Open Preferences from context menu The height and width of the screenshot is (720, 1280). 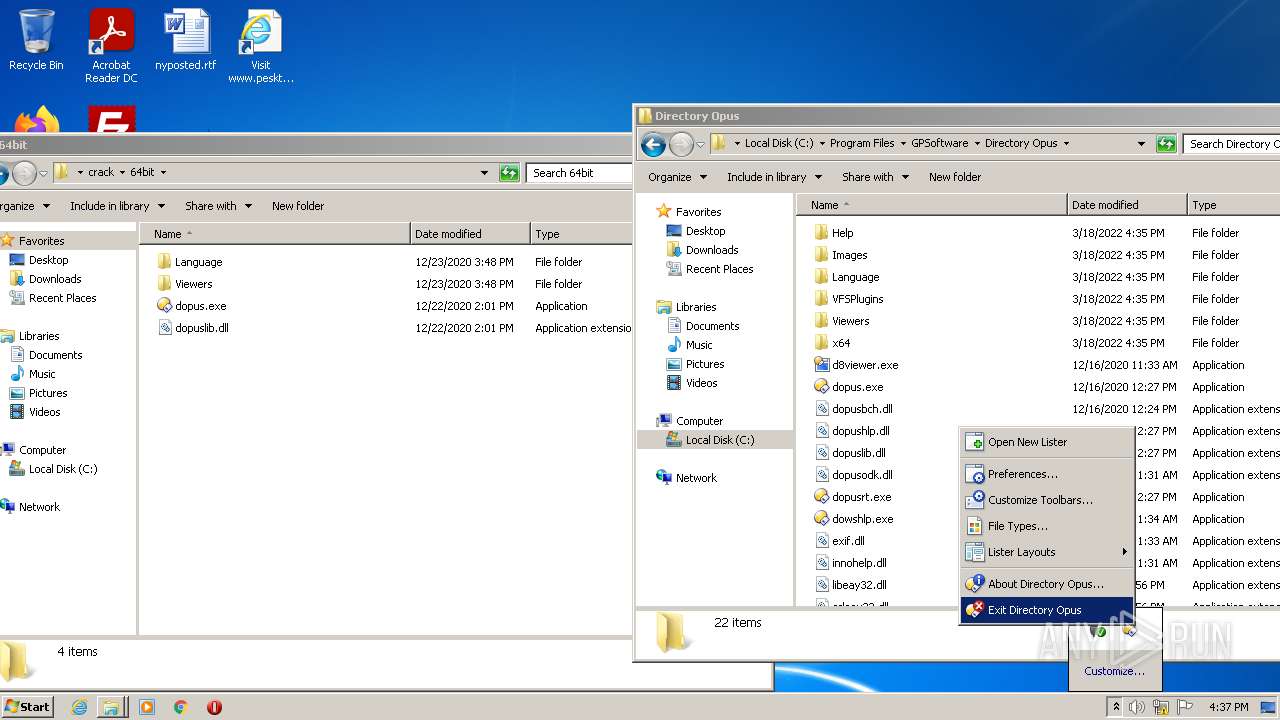click(x=1047, y=474)
